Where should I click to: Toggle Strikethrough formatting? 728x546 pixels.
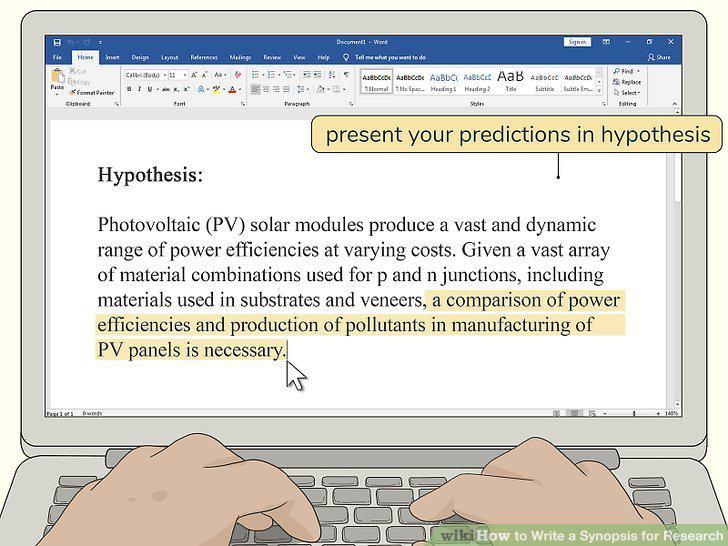point(166,89)
